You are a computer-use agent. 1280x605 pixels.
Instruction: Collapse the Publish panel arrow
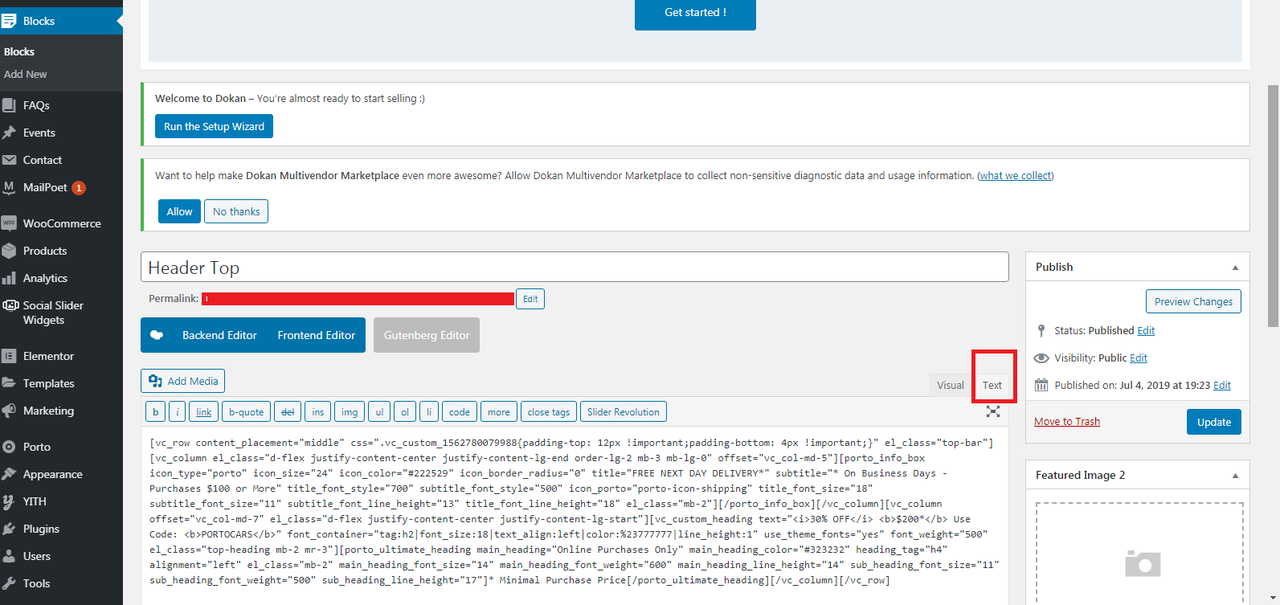coord(1235,267)
